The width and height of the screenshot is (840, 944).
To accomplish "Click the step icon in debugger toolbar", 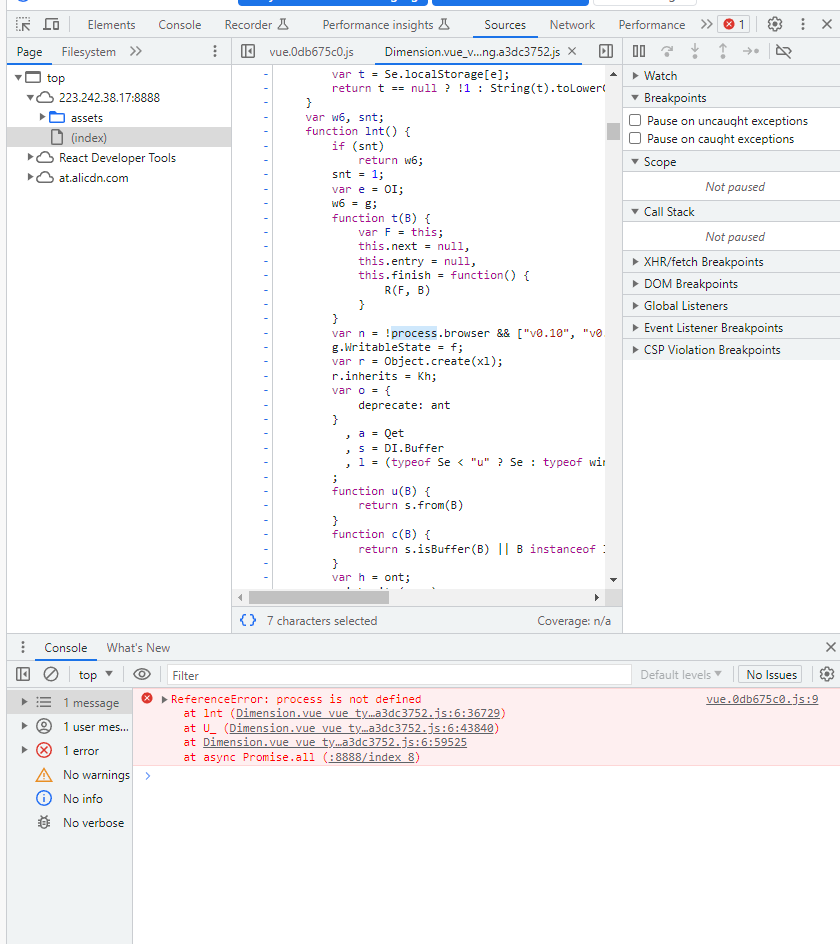I will (x=751, y=51).
